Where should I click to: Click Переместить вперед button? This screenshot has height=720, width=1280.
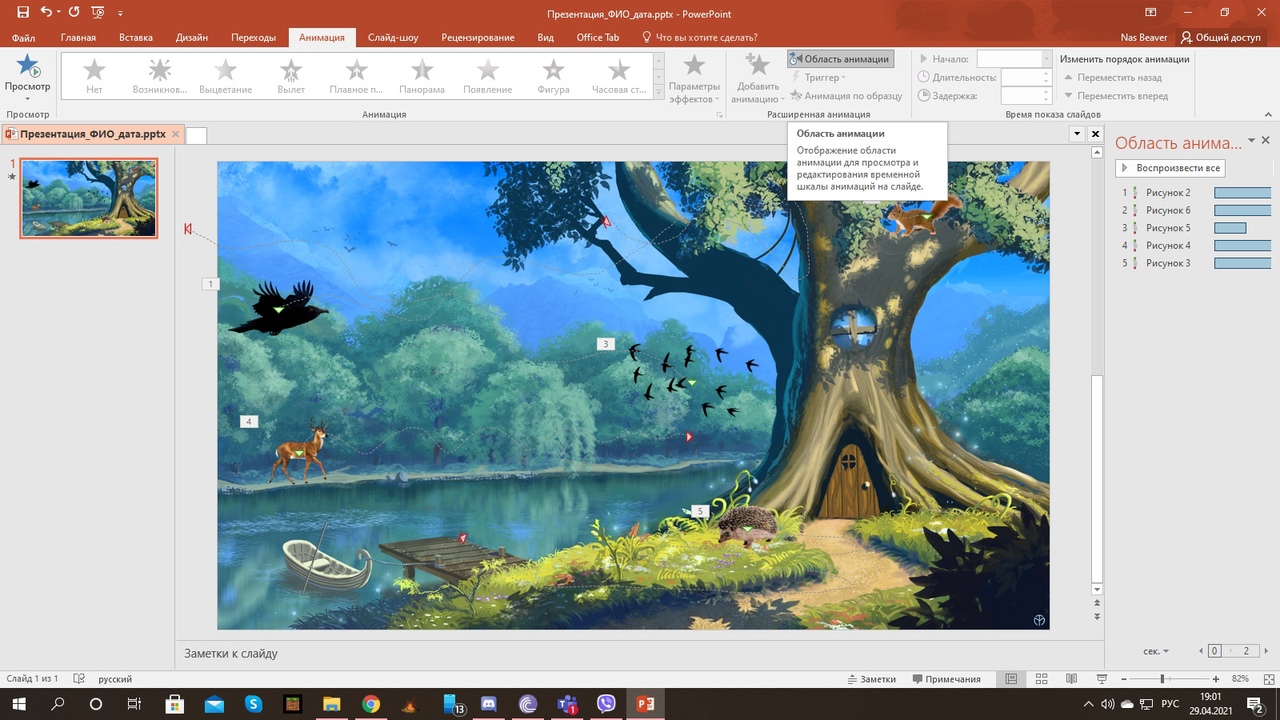(1115, 96)
